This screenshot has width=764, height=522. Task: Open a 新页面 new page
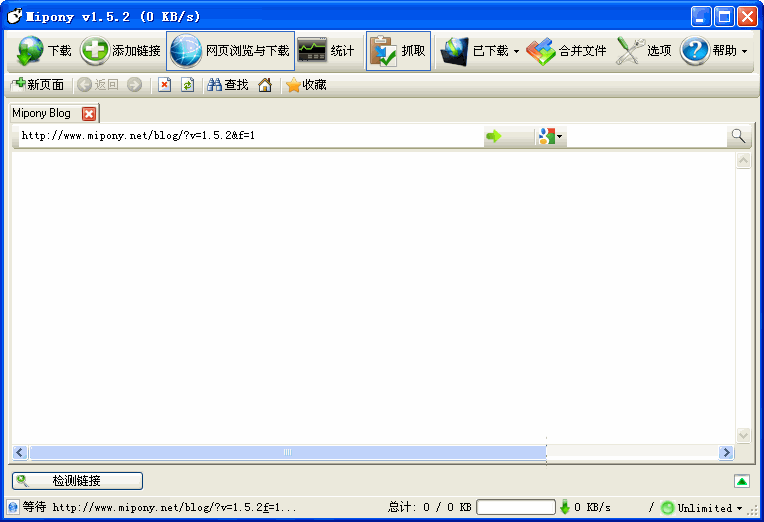coord(38,85)
